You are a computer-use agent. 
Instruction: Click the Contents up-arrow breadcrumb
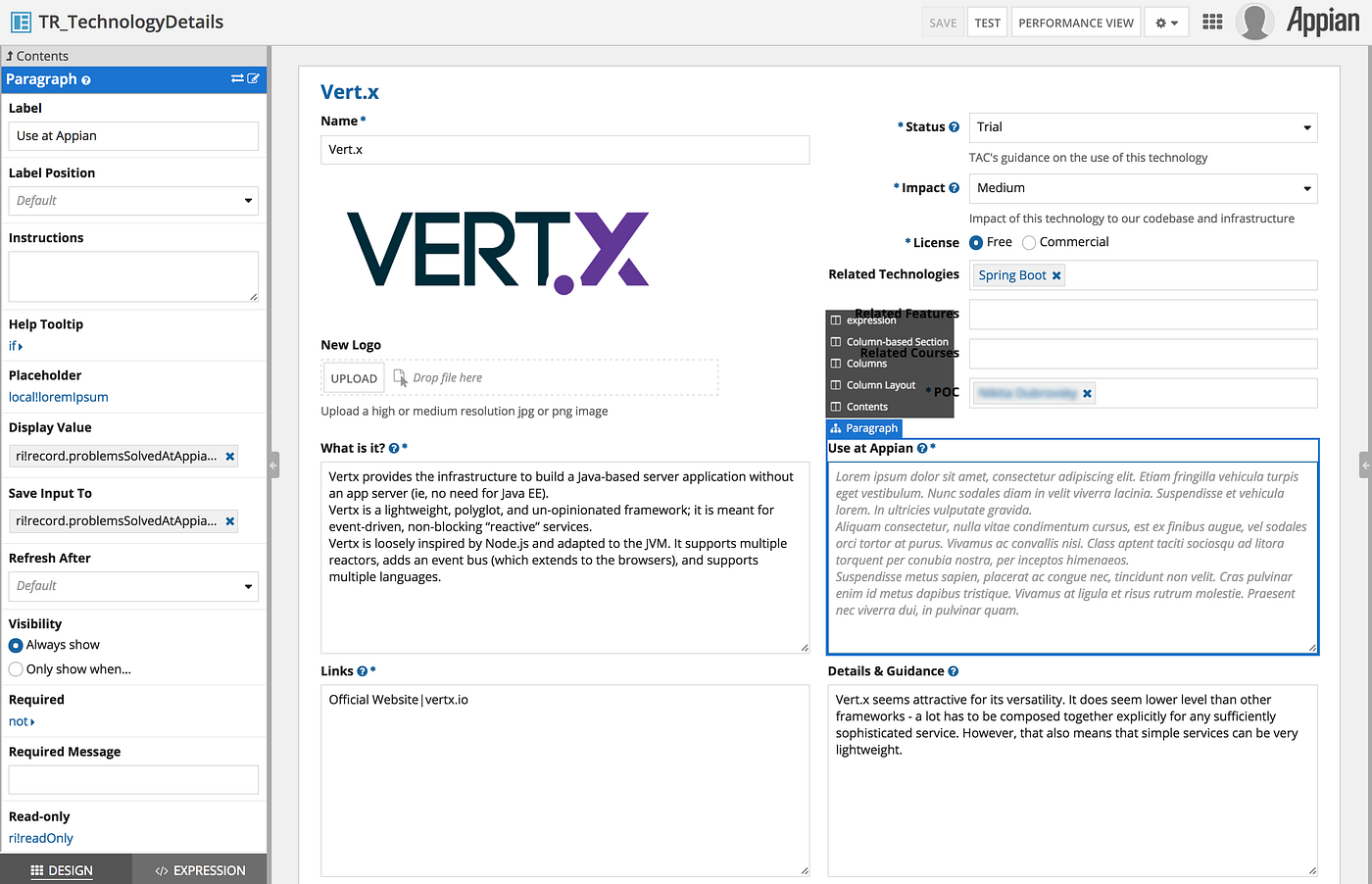pos(37,56)
